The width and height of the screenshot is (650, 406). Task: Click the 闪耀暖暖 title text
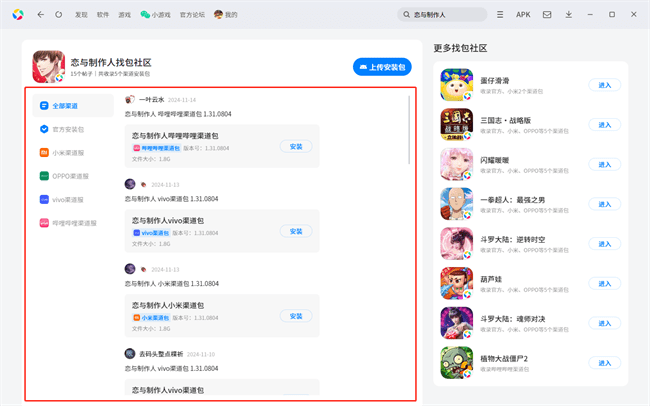click(495, 160)
